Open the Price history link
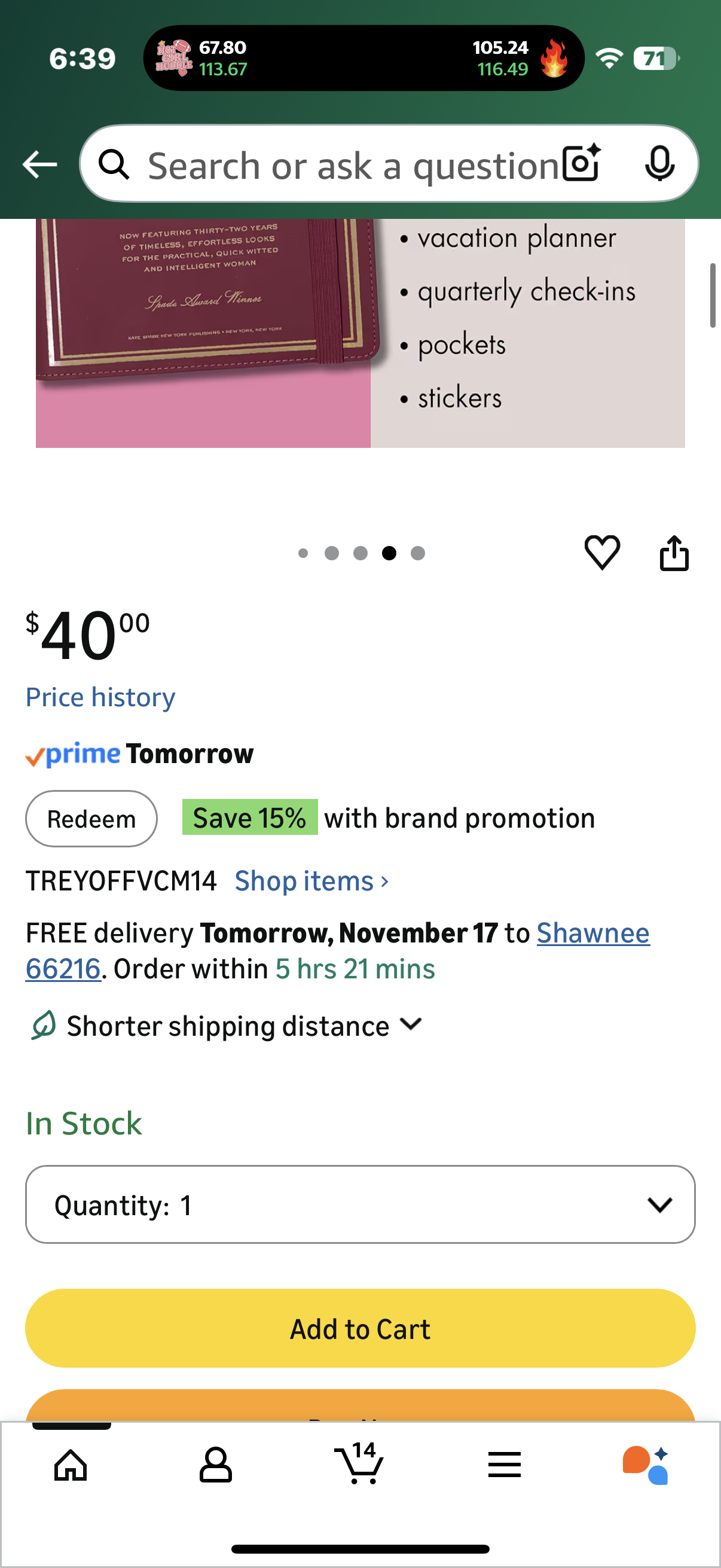The width and height of the screenshot is (721, 1568). click(x=100, y=697)
